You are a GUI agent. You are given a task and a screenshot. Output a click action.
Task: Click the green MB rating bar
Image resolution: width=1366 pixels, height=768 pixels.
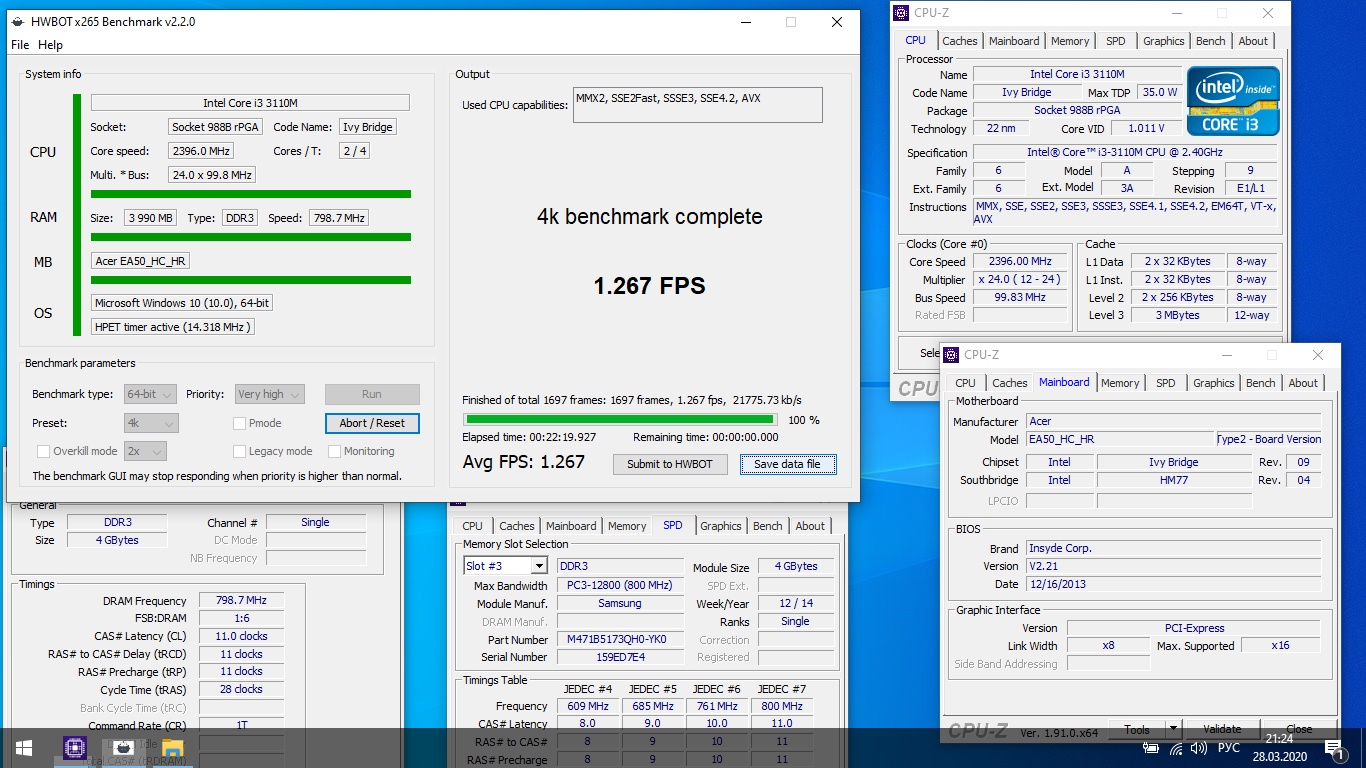(x=251, y=280)
